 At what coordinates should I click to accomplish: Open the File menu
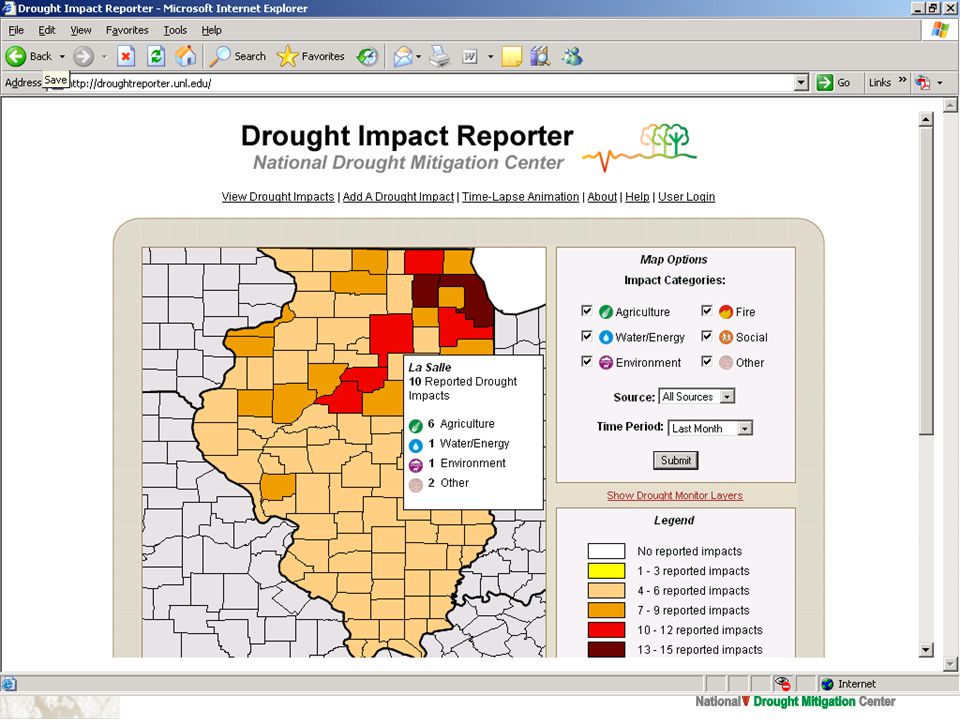pyautogui.click(x=16, y=30)
